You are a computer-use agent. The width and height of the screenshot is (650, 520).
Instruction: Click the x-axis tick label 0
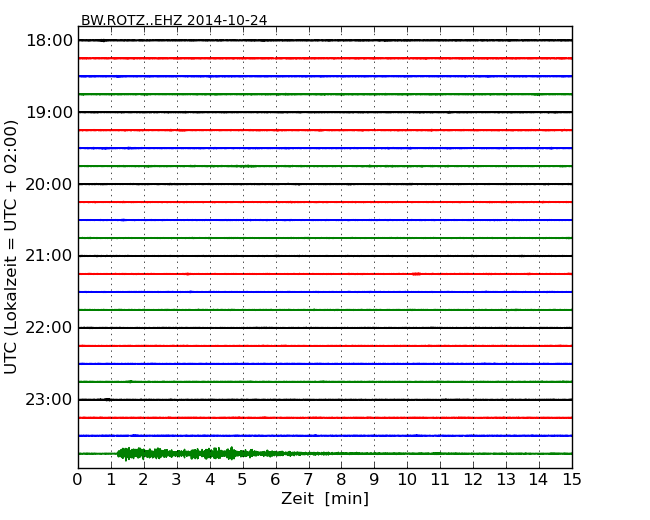78,480
